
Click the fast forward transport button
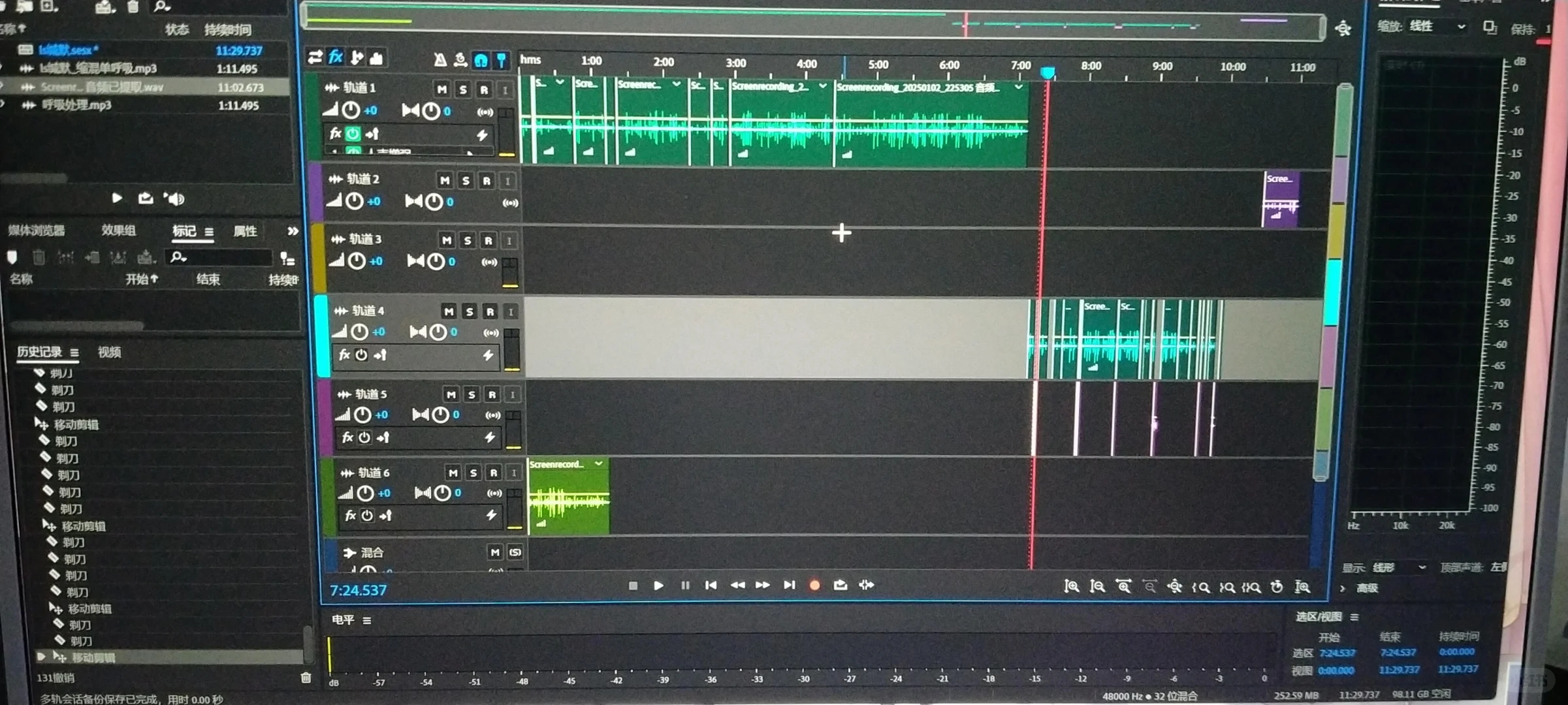[762, 586]
